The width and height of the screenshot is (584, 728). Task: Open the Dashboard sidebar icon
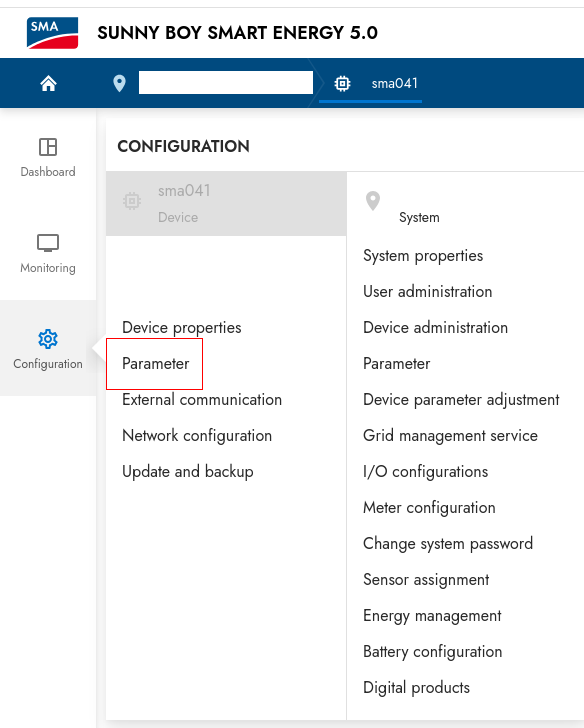tap(48, 147)
